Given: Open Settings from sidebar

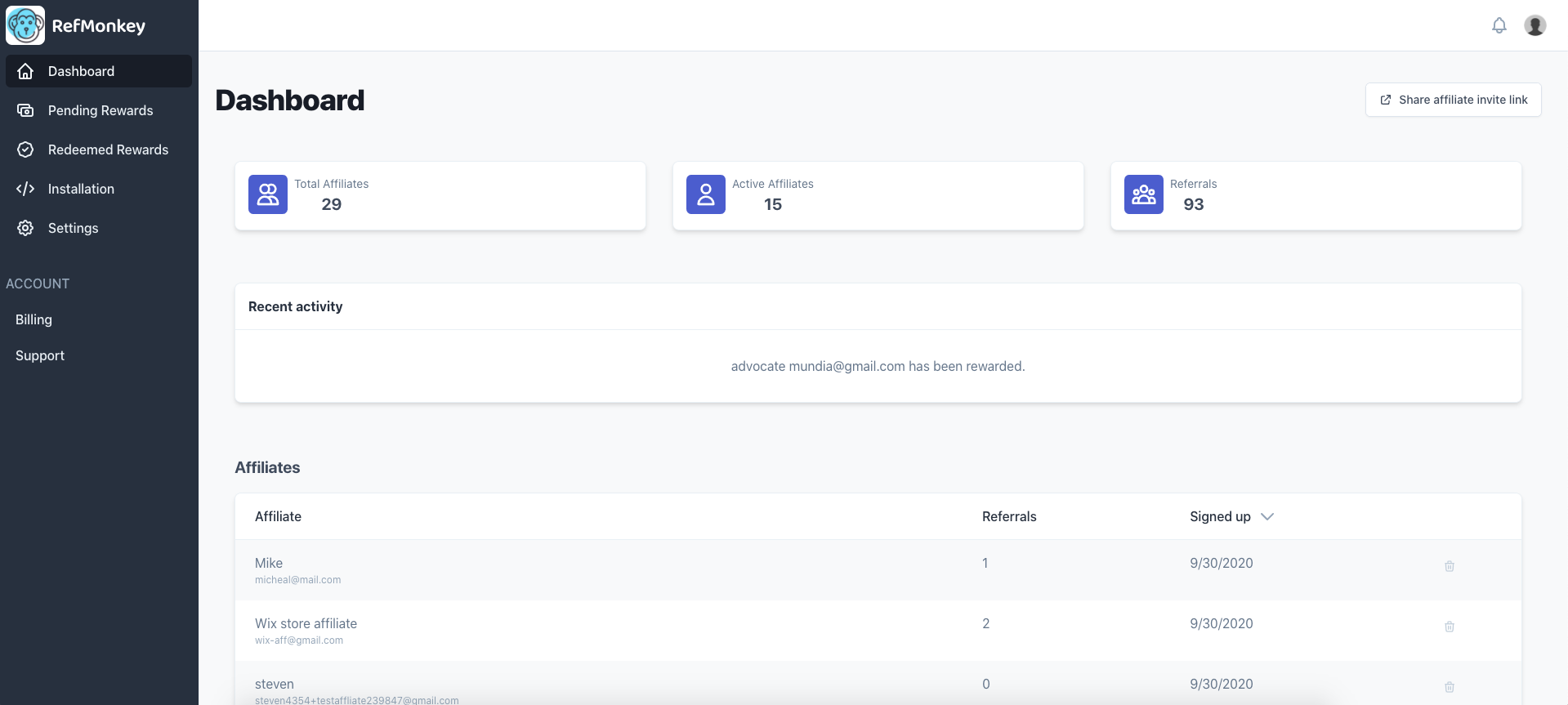Looking at the screenshot, I should 99,228.
